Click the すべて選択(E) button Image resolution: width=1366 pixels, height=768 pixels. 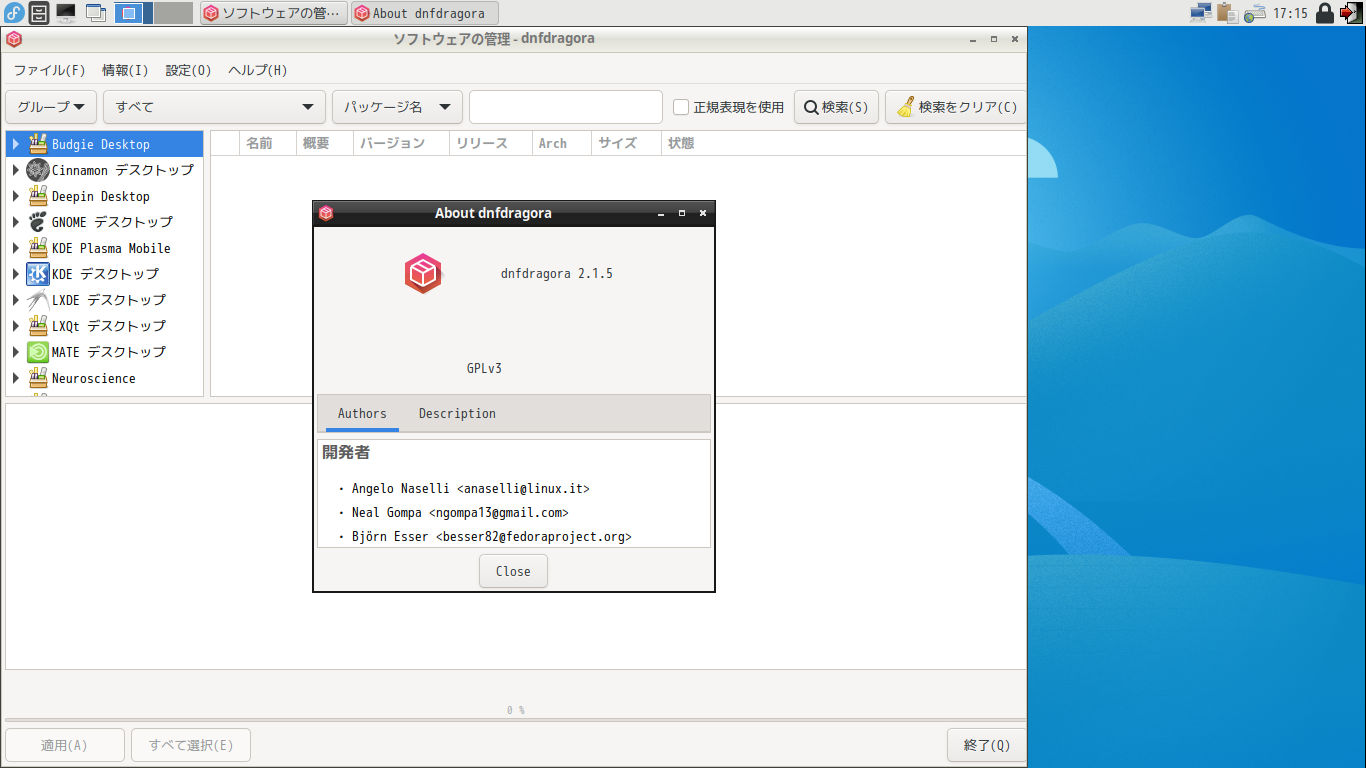point(191,745)
